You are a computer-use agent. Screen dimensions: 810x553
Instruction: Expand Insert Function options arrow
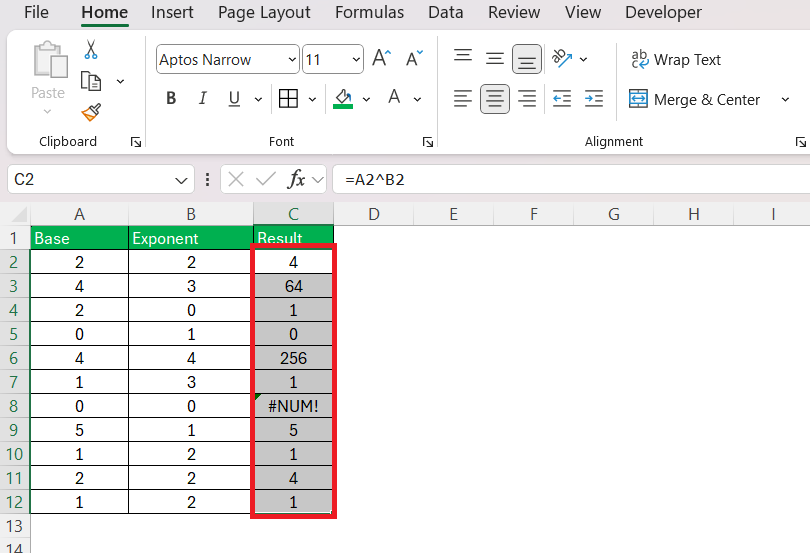click(318, 180)
